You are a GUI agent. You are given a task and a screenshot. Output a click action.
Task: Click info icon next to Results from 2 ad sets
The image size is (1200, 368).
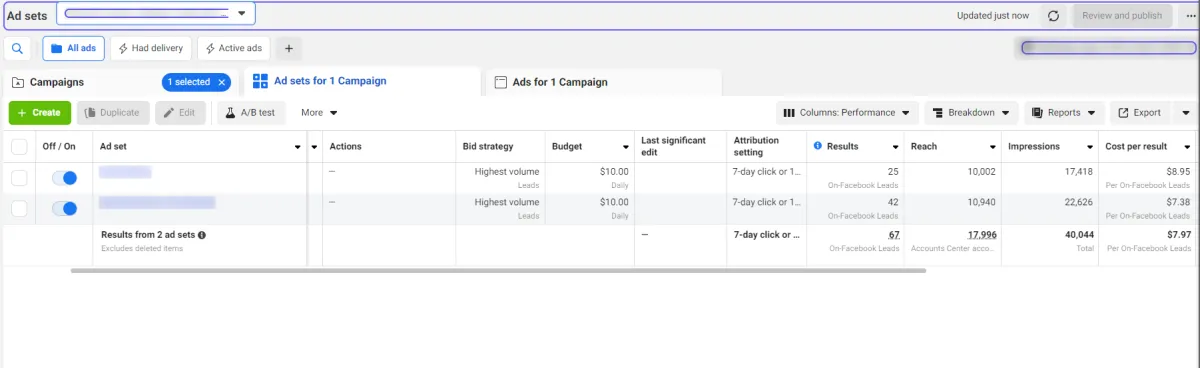pos(202,235)
